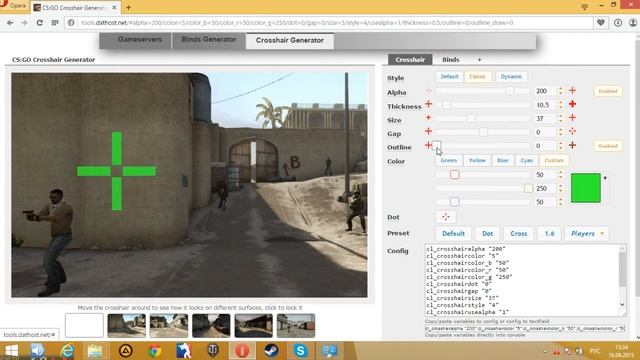Select the last map thumbnail with red container
Viewport: 640px width, 360px height.
296,325
